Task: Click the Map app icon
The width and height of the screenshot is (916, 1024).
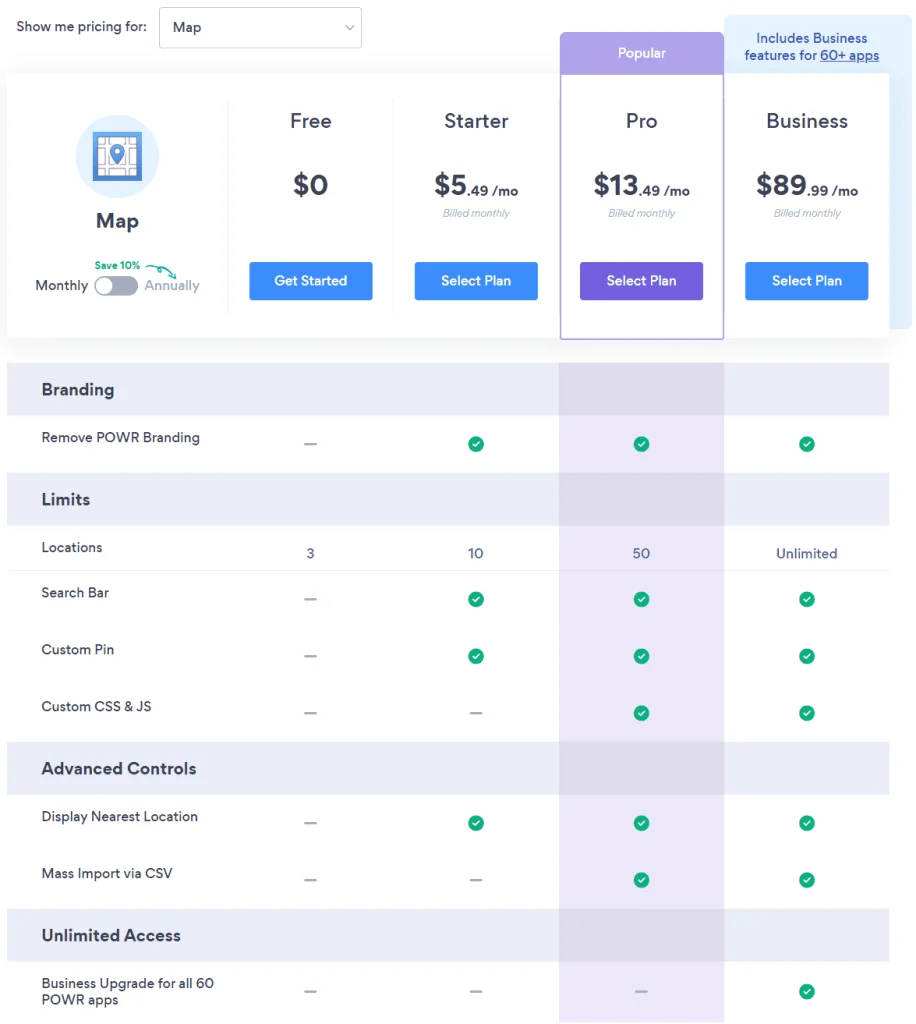Action: click(x=117, y=156)
